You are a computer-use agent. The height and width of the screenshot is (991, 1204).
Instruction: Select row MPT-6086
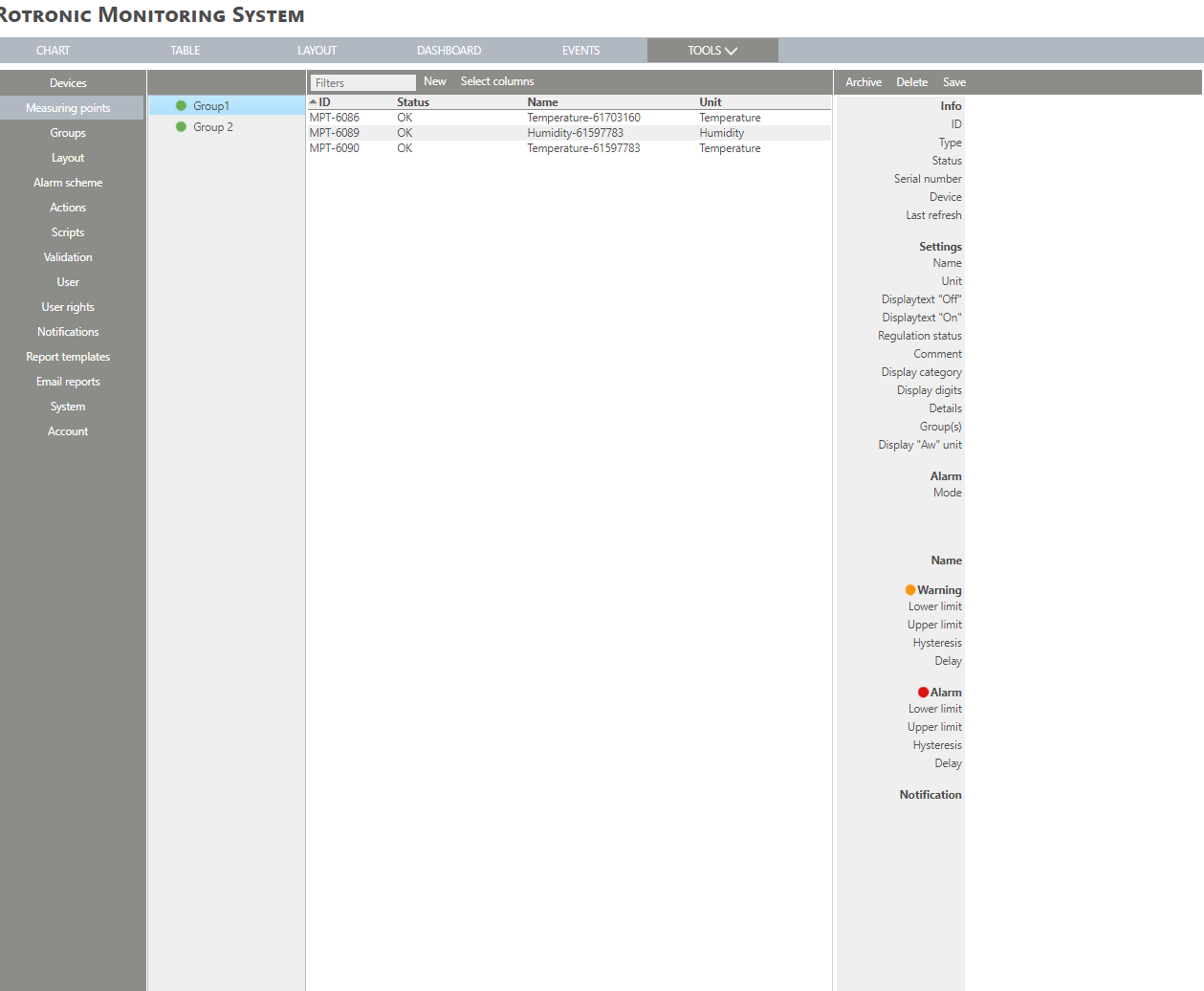[569, 118]
